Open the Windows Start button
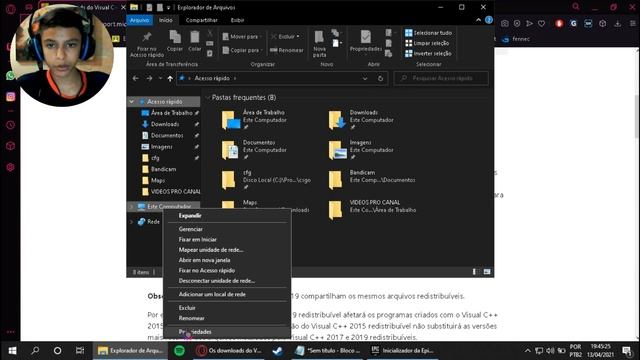Screen dimensions: 640x360 coord(12,351)
